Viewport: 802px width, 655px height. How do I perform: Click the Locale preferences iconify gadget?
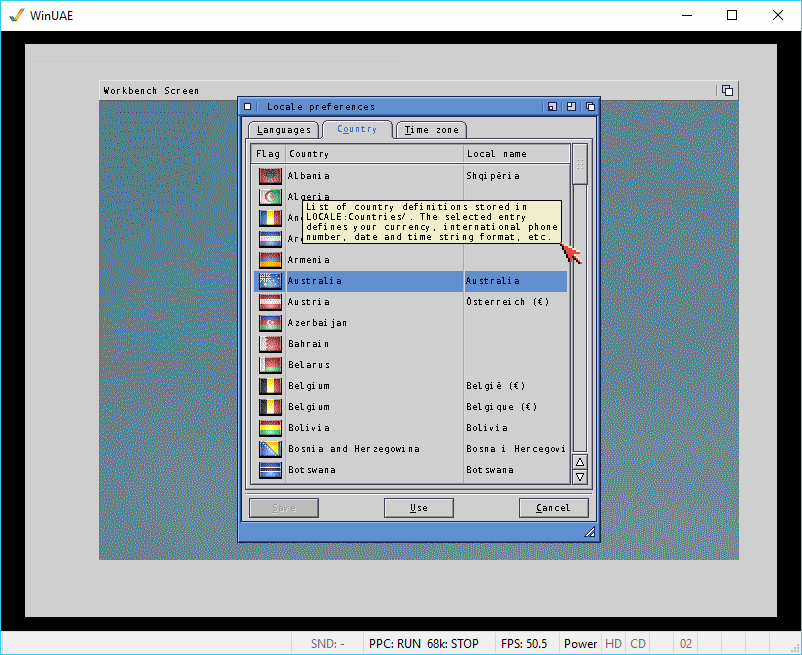pyautogui.click(x=552, y=106)
